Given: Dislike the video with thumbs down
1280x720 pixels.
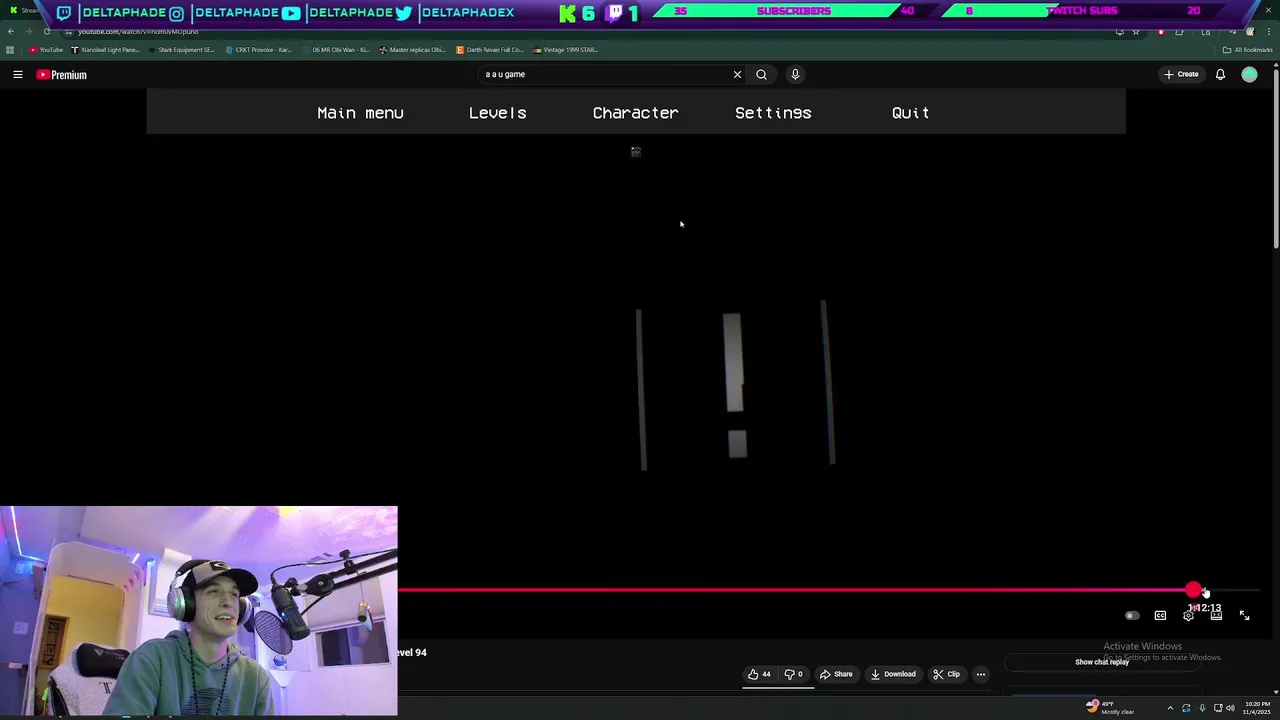Looking at the screenshot, I should (793, 674).
